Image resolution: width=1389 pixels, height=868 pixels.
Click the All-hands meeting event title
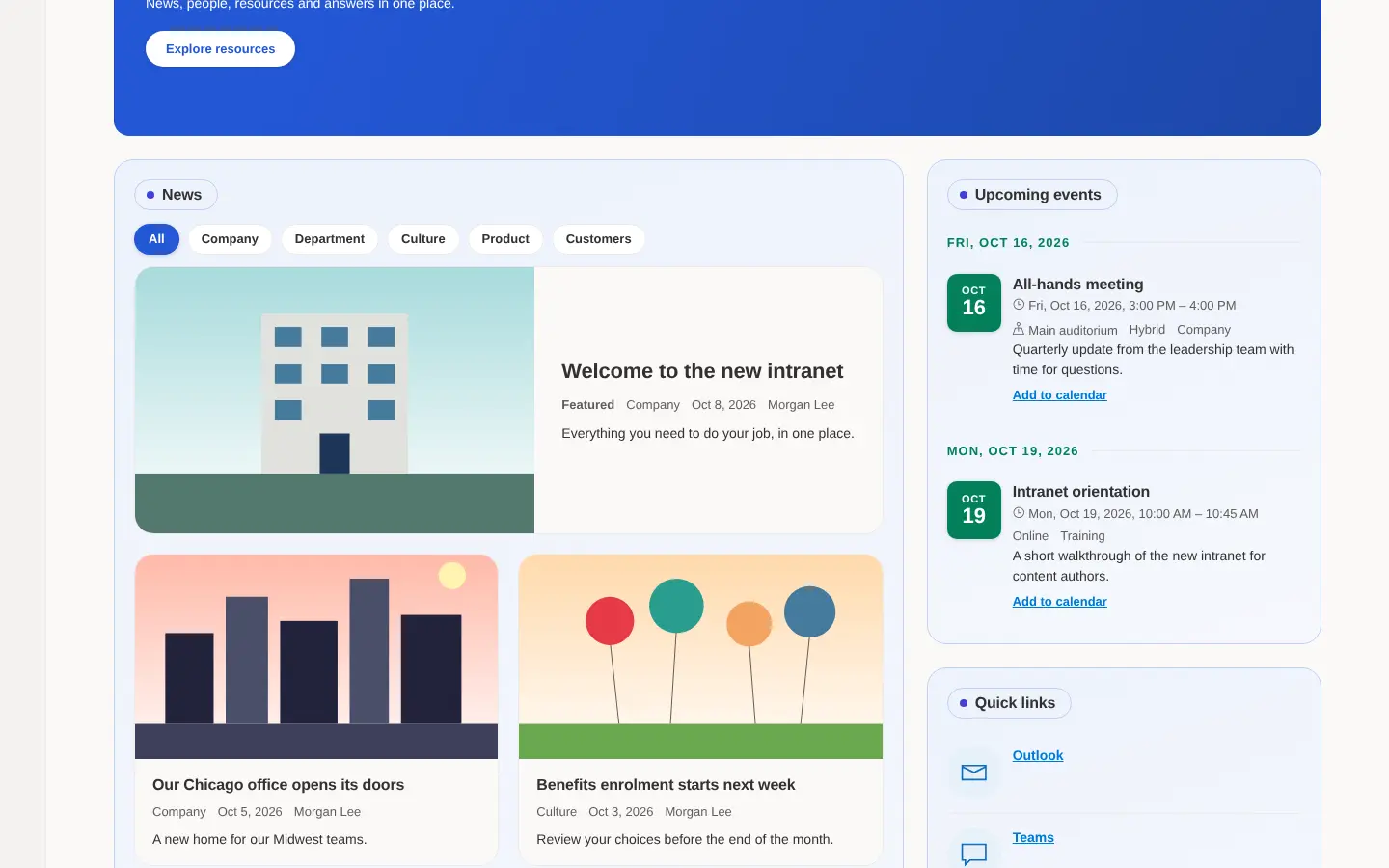point(1077,285)
